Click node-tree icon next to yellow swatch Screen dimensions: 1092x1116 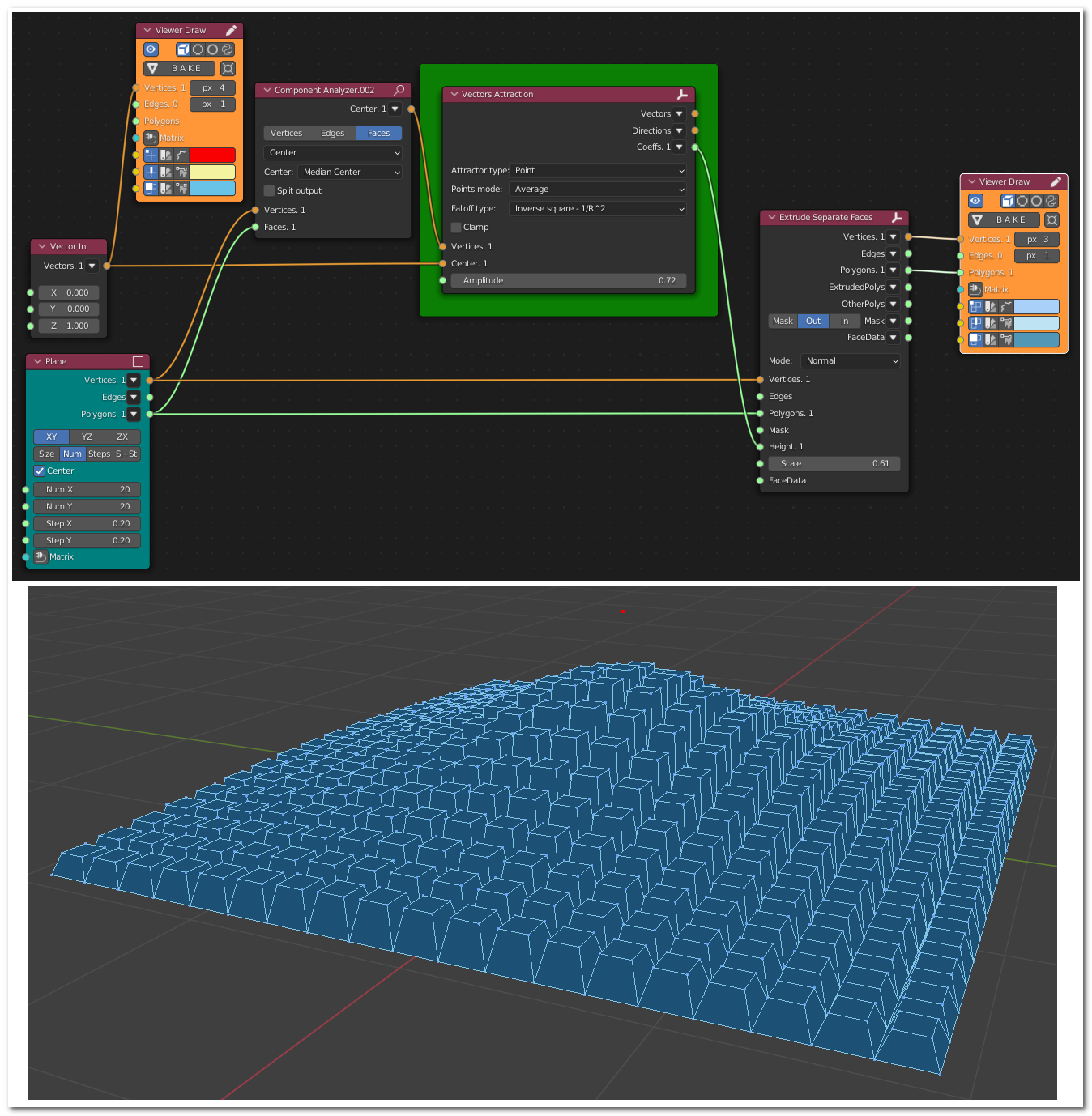(181, 172)
